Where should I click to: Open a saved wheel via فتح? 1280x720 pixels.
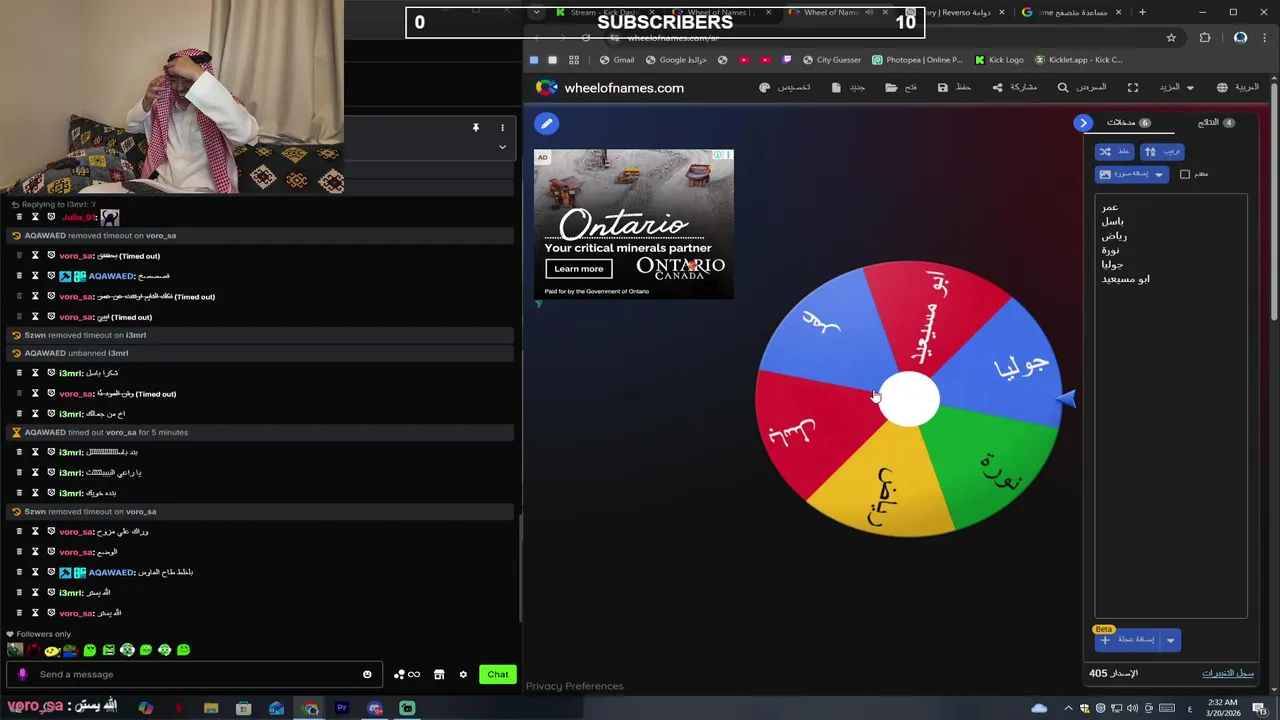(x=901, y=87)
